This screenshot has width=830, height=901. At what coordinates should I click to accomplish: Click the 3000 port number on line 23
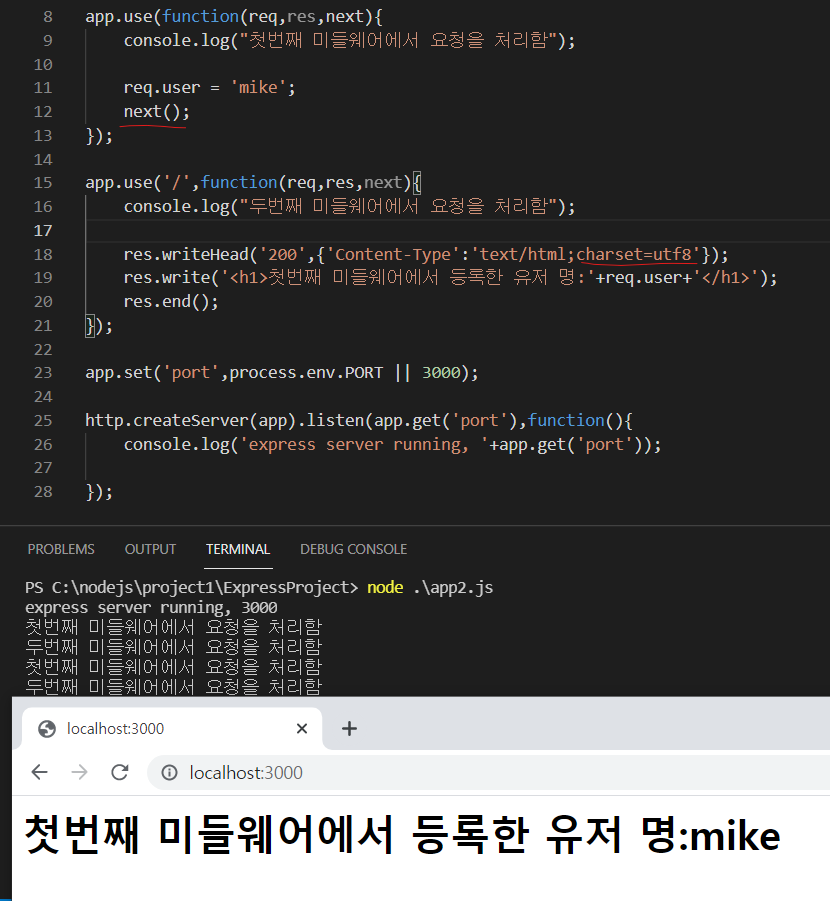click(441, 373)
